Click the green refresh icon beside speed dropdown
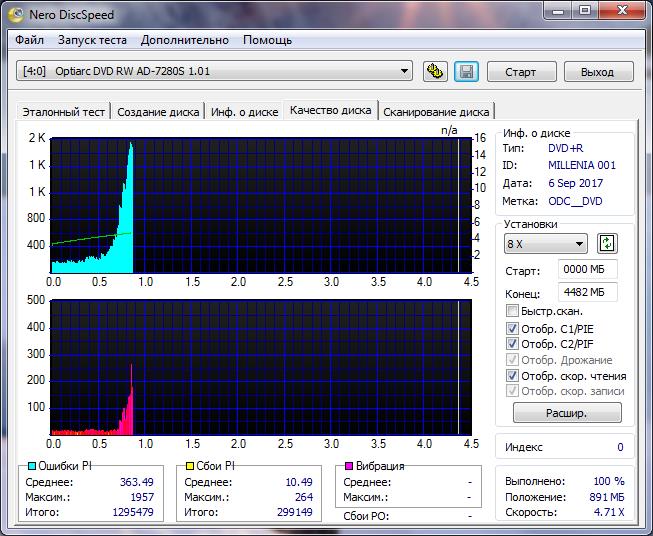Image resolution: width=653 pixels, height=536 pixels. click(x=607, y=244)
